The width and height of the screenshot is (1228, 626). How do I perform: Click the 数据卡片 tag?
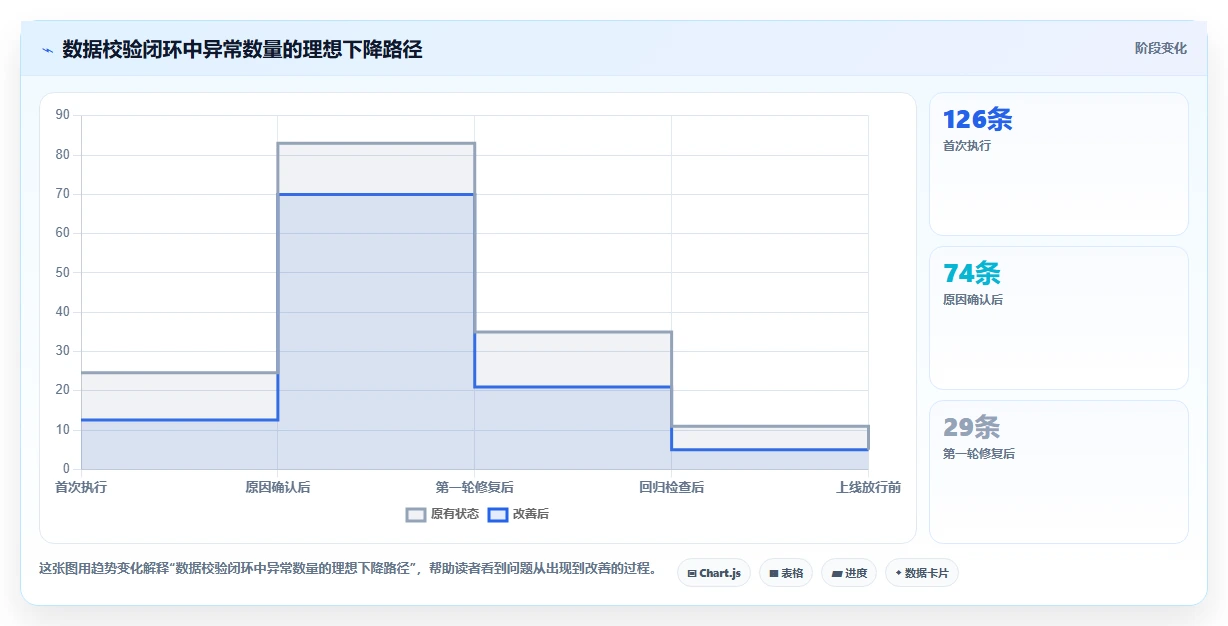(922, 573)
